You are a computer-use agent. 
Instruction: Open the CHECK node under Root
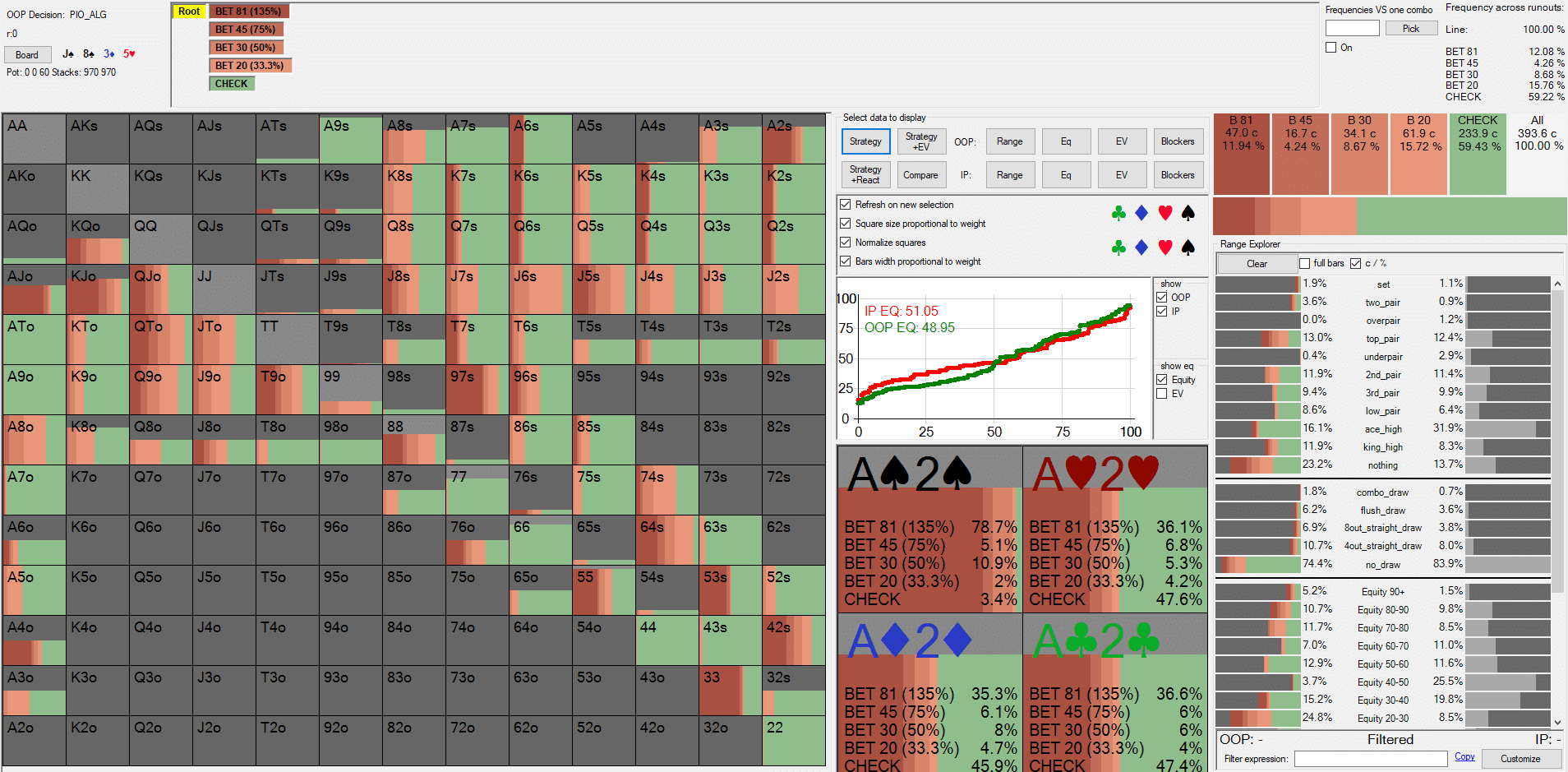[232, 84]
